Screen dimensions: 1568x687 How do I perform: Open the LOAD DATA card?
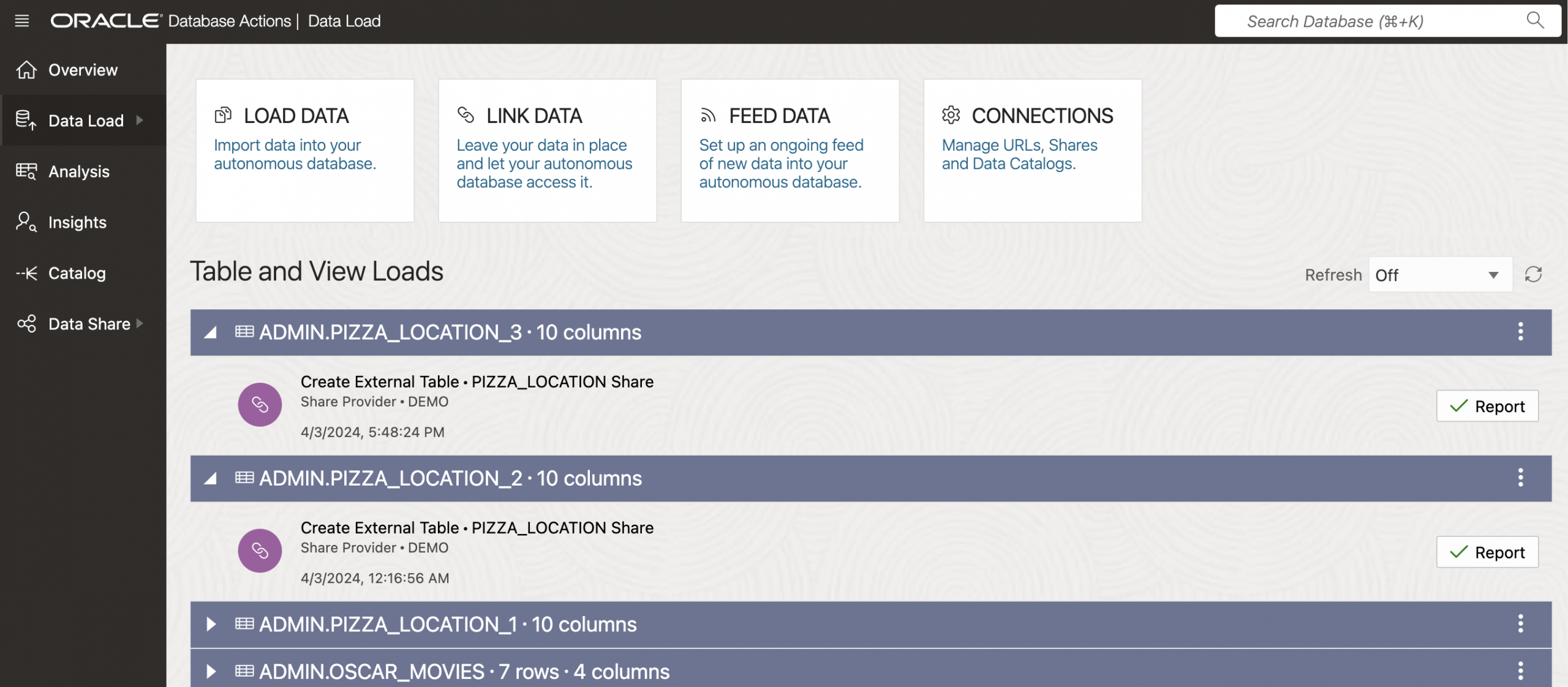coord(304,150)
